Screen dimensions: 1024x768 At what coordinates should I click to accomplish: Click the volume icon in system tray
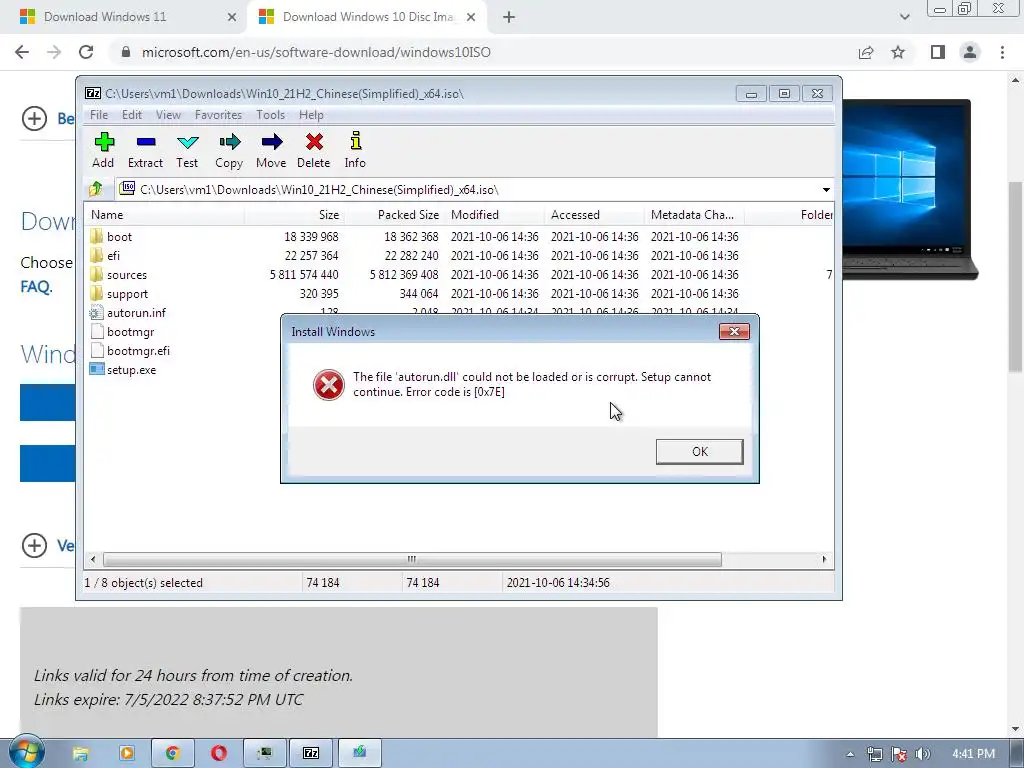923,754
